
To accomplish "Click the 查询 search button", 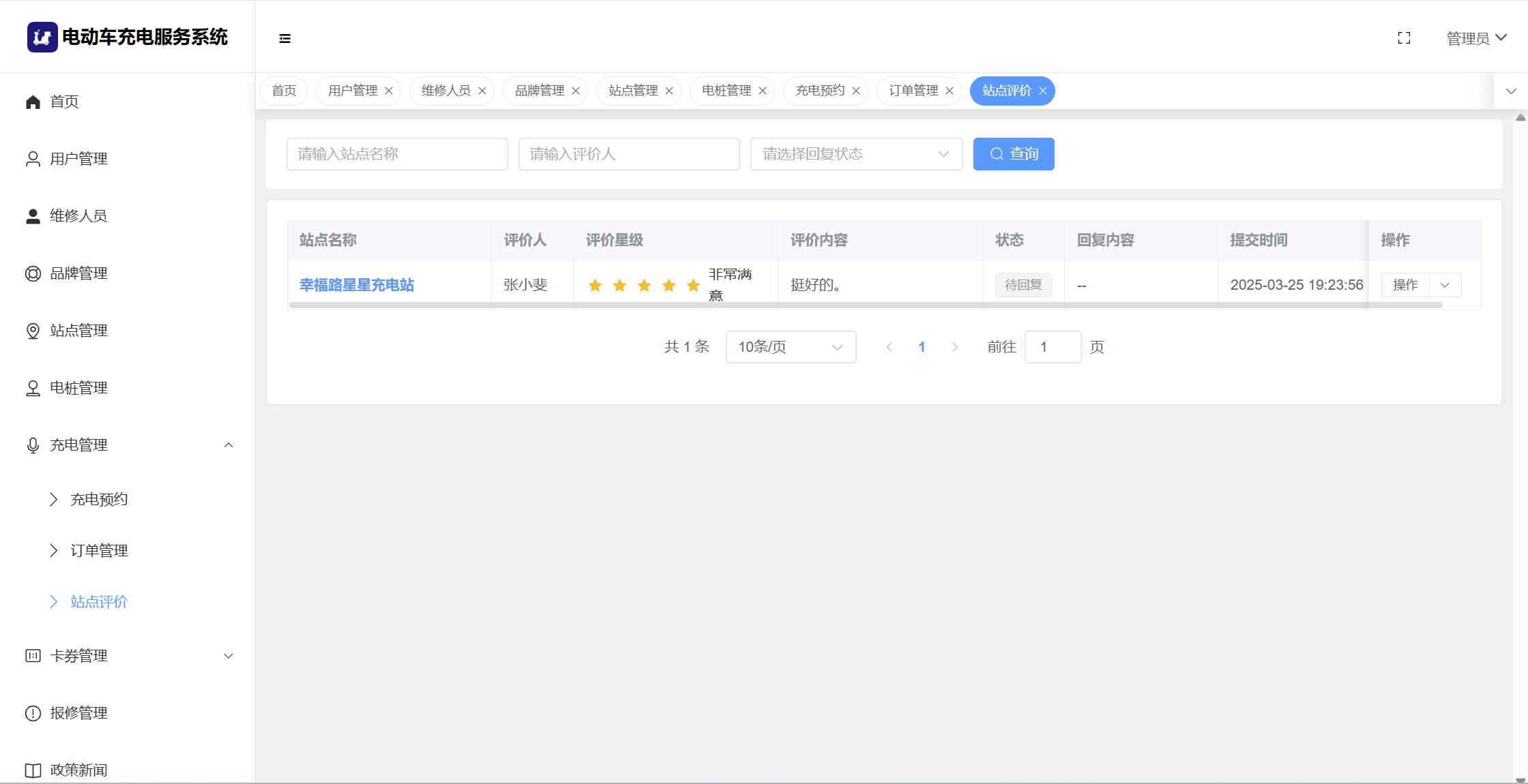I will pyautogui.click(x=1013, y=154).
